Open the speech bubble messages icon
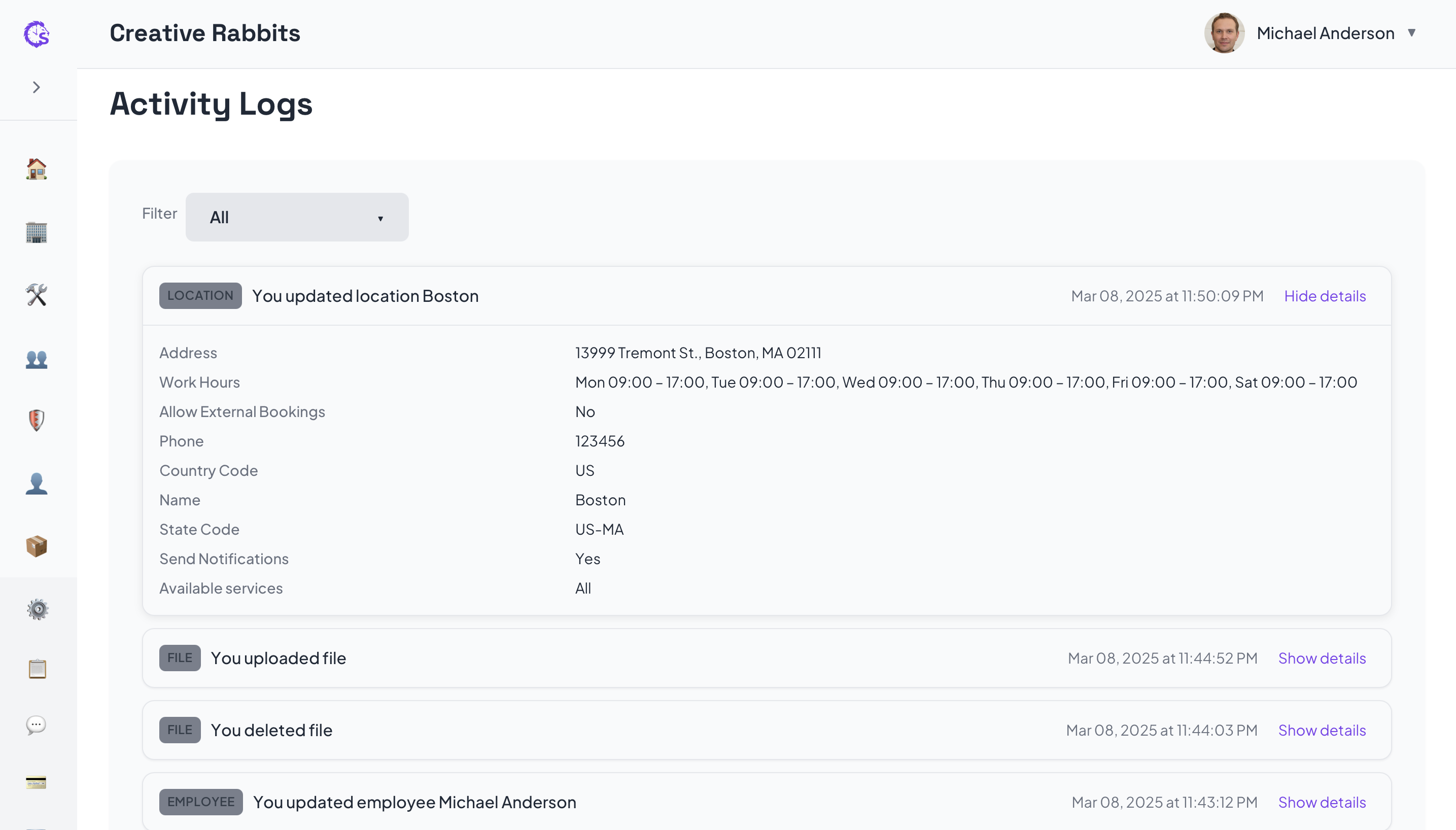Viewport: 1456px width, 830px height. (37, 725)
